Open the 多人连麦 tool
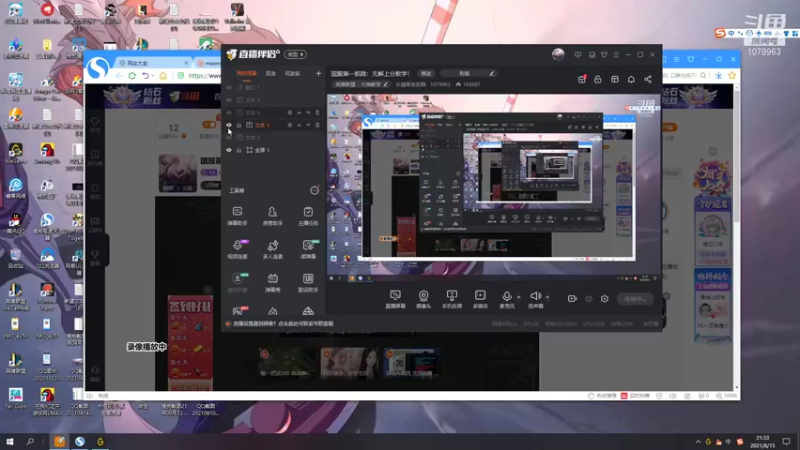Screen dimensions: 800x450 (x=272, y=249)
